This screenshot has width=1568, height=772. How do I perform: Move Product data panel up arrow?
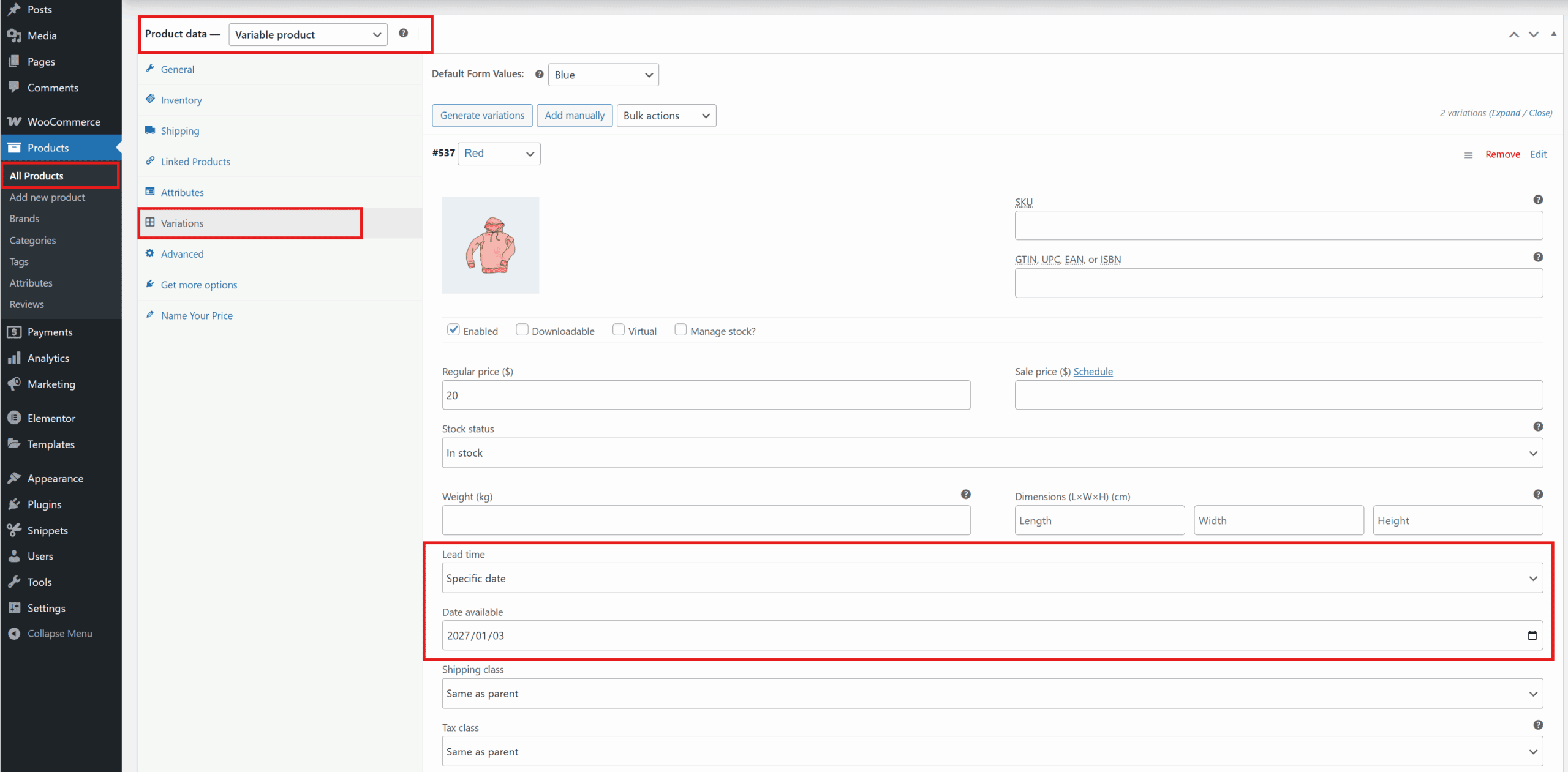pyautogui.click(x=1513, y=34)
